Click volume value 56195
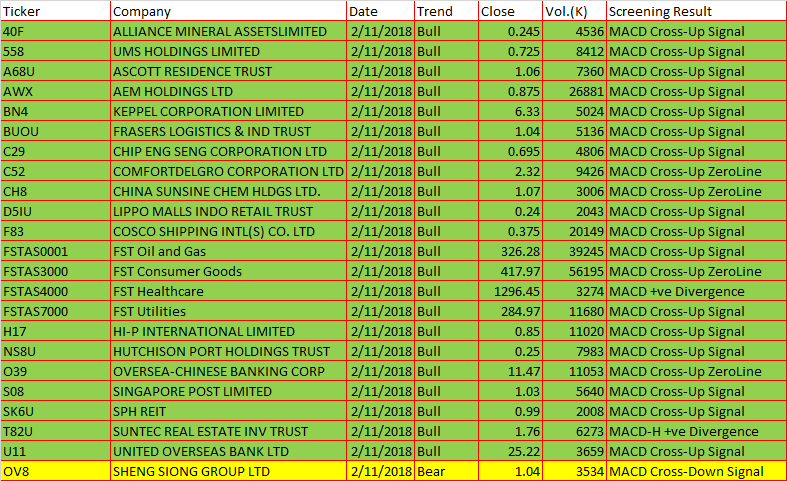 (575, 271)
